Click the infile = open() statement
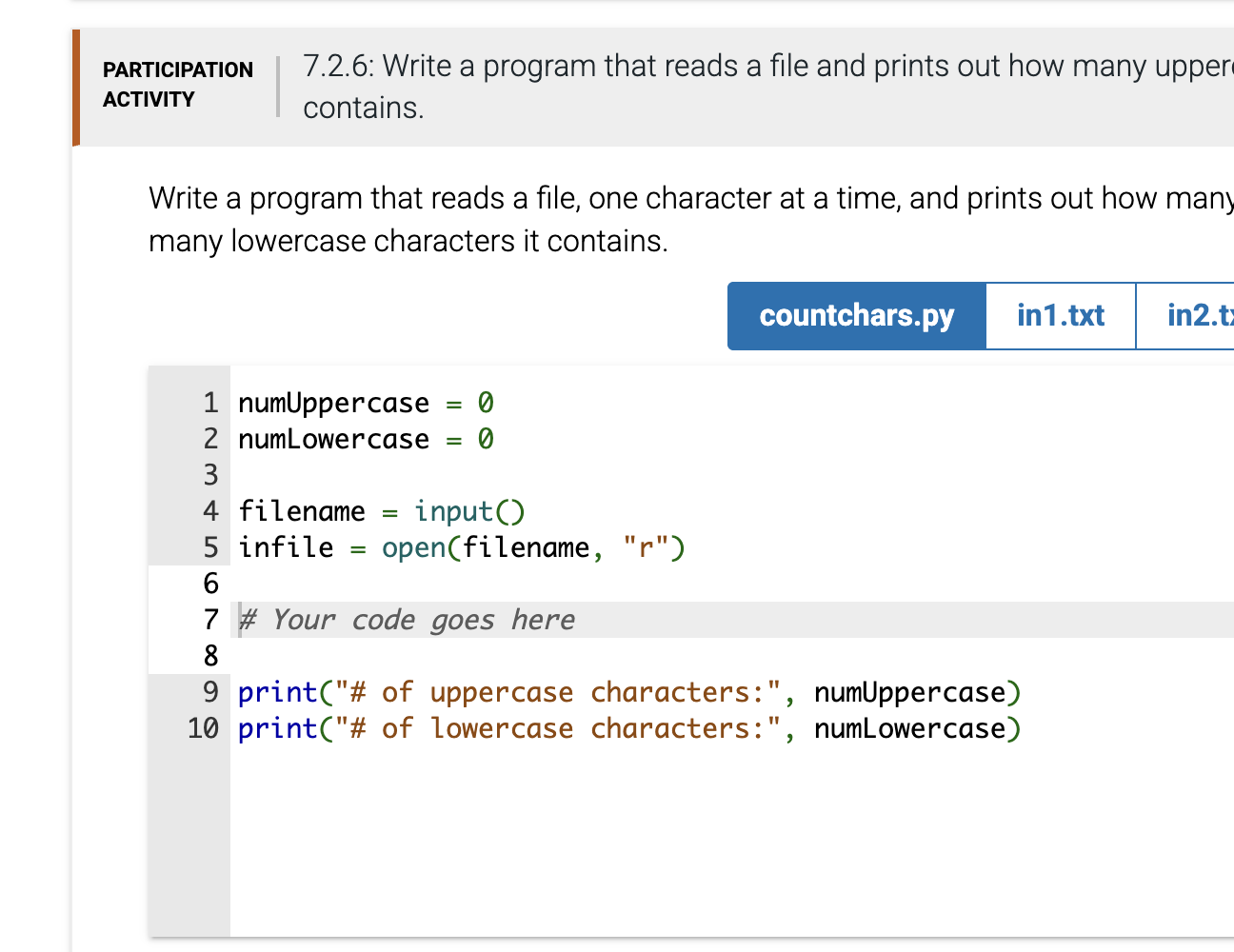 [463, 547]
